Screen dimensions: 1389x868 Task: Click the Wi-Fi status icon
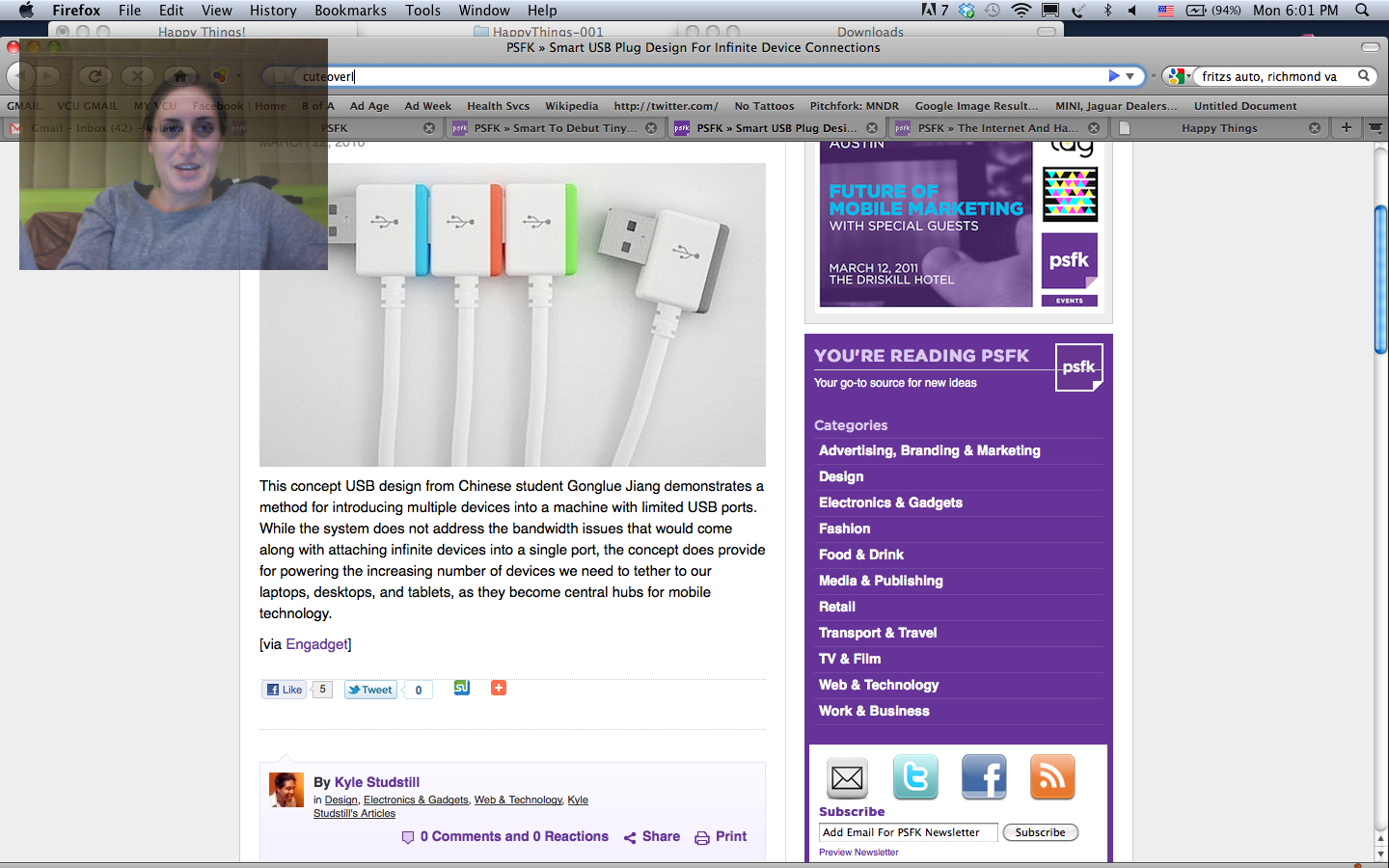(1021, 10)
